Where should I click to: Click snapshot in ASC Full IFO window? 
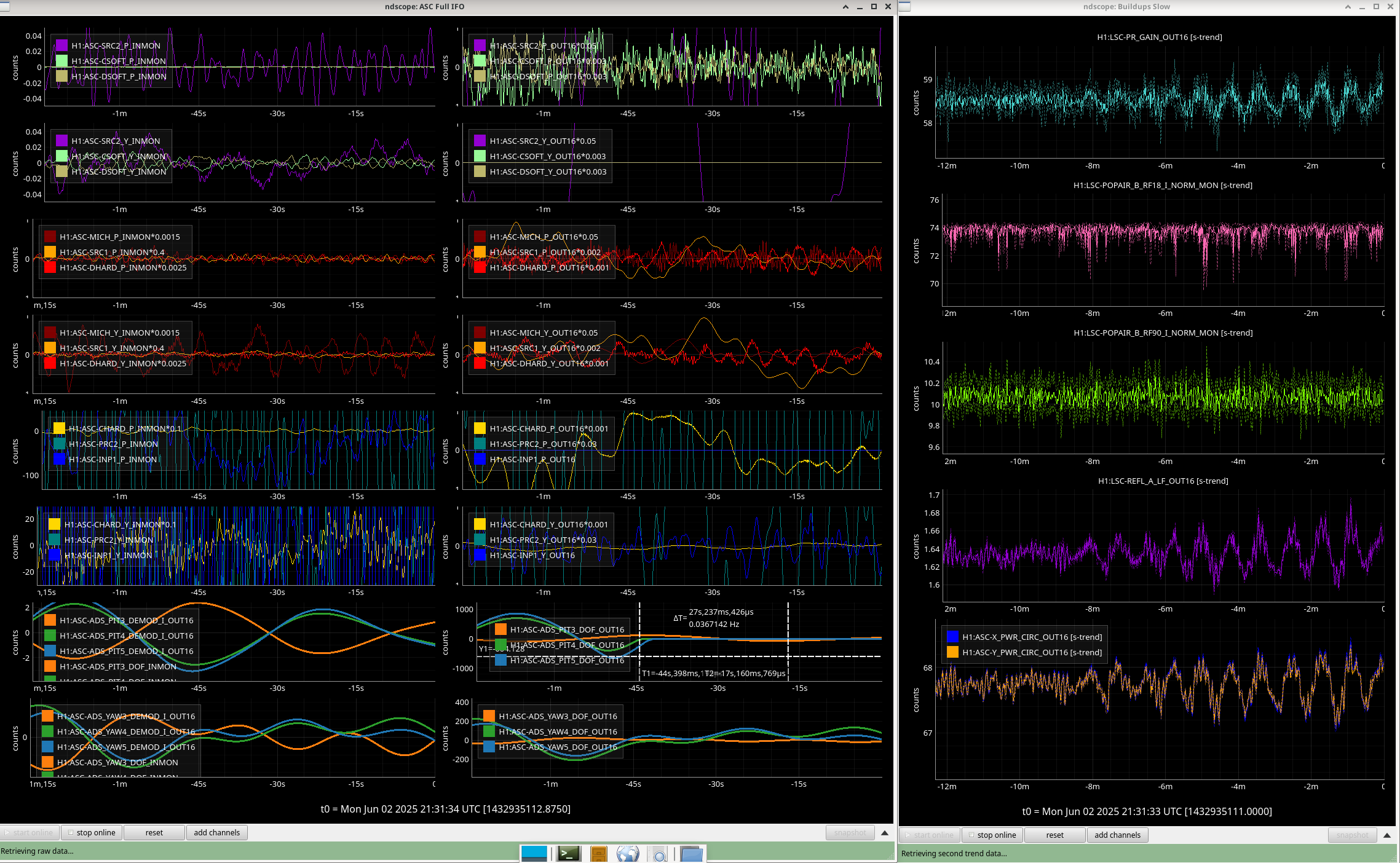click(x=850, y=833)
